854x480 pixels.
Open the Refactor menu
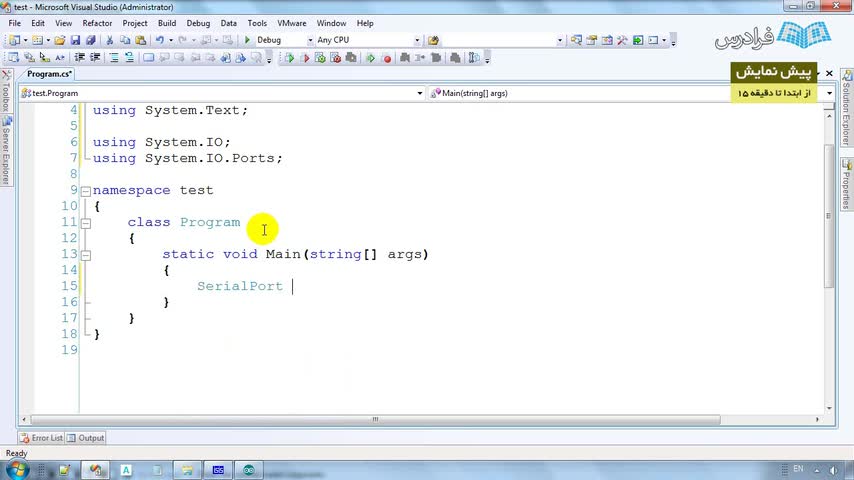[97, 23]
